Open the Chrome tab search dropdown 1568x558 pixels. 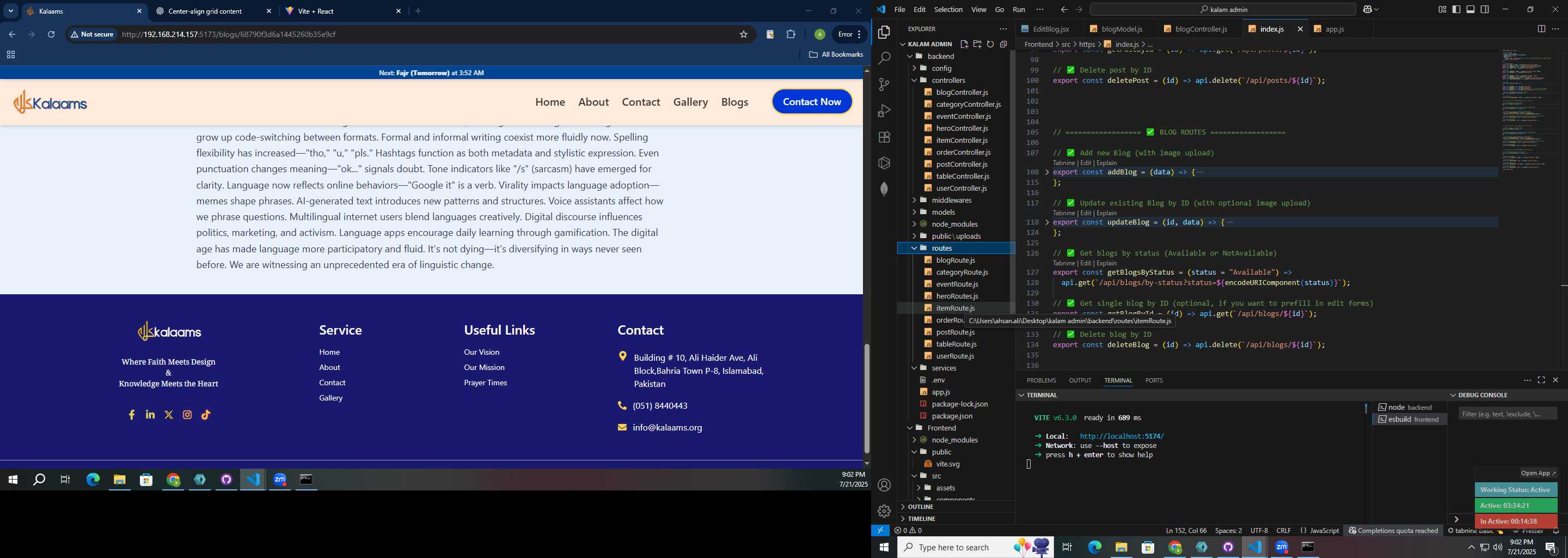click(x=11, y=11)
